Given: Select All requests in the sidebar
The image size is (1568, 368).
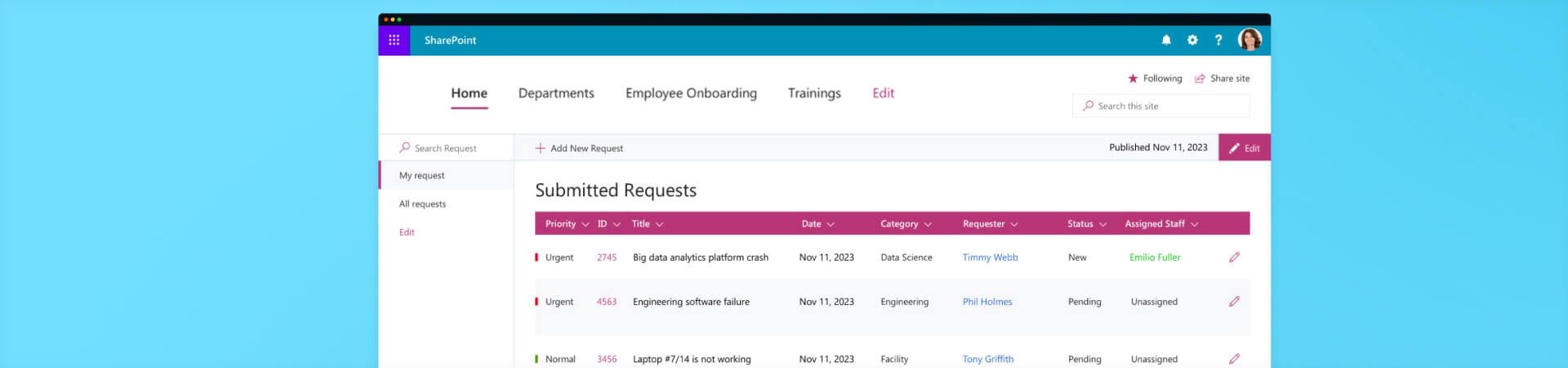Looking at the screenshot, I should pyautogui.click(x=422, y=204).
